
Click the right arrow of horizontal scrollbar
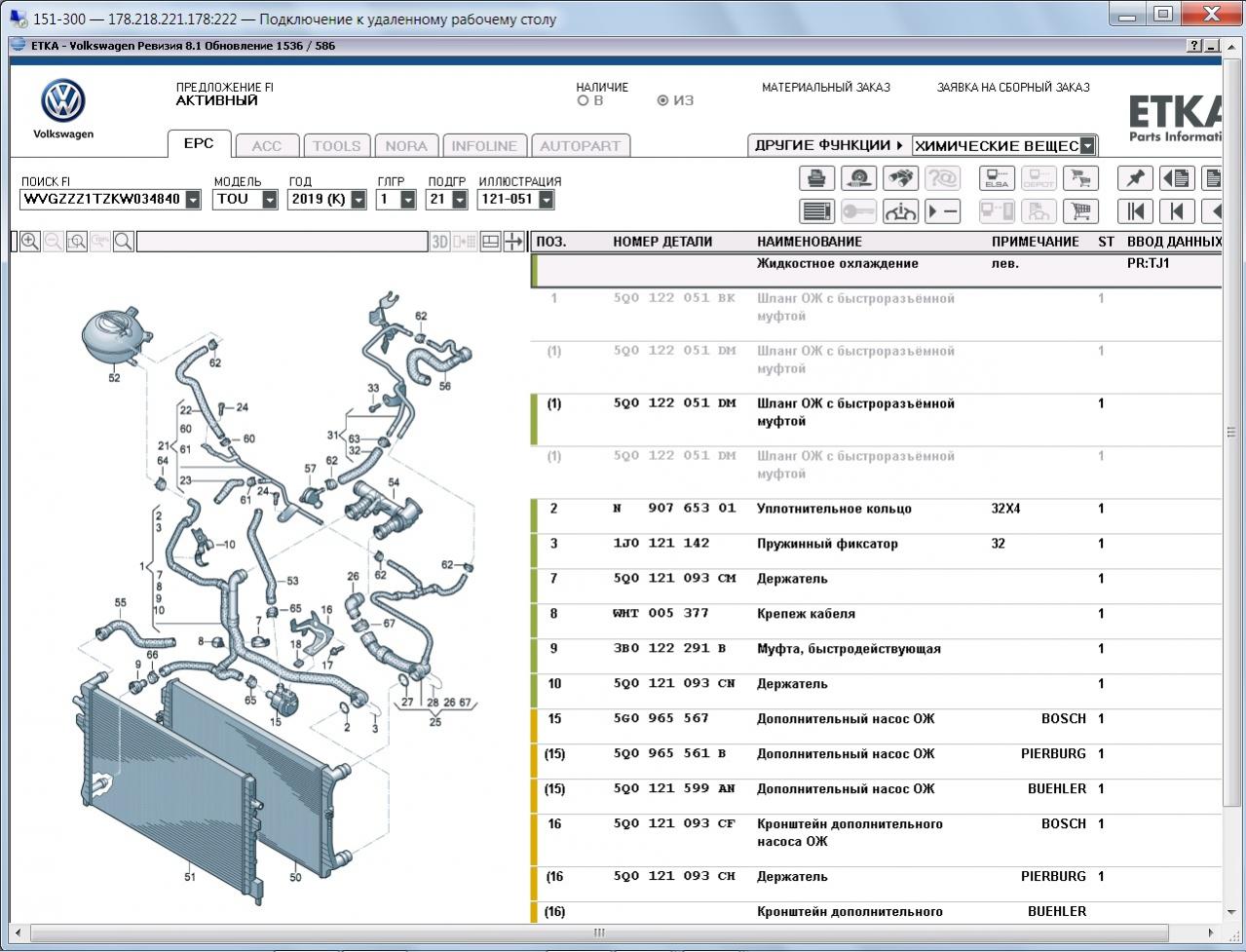[x=1211, y=933]
